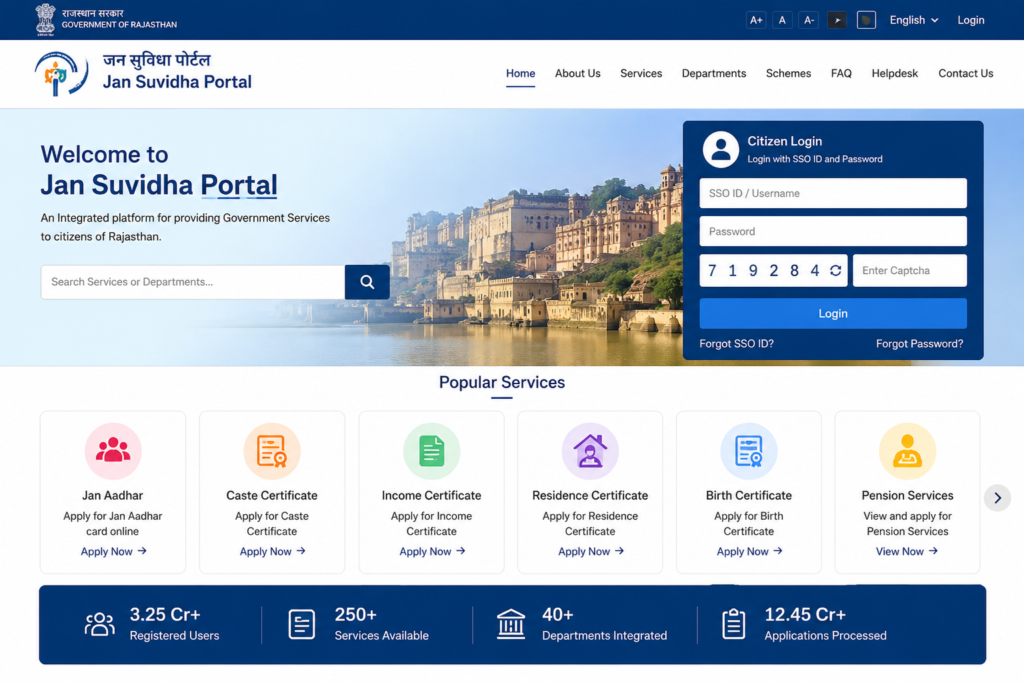Go to the Home menu tab
Image resolution: width=1024 pixels, height=683 pixels.
click(x=520, y=73)
